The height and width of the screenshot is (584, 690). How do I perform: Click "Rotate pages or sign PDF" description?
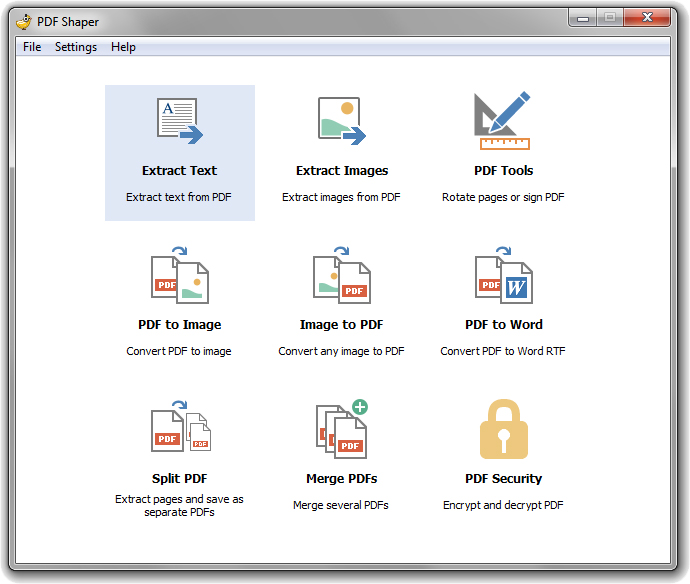(x=503, y=197)
